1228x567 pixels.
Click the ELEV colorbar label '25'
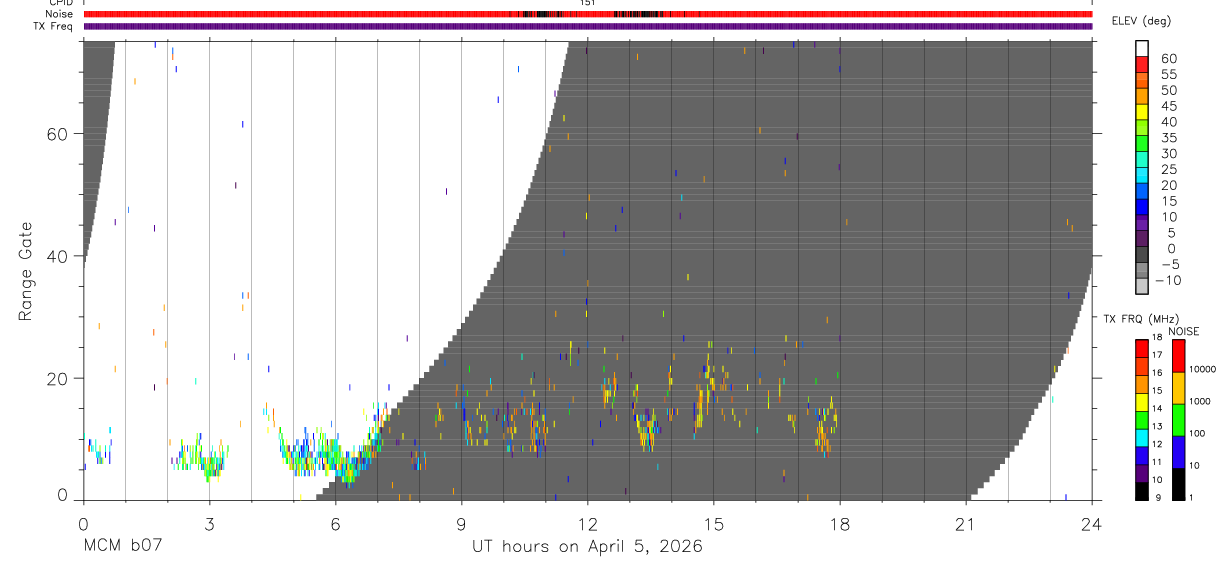click(x=1167, y=170)
